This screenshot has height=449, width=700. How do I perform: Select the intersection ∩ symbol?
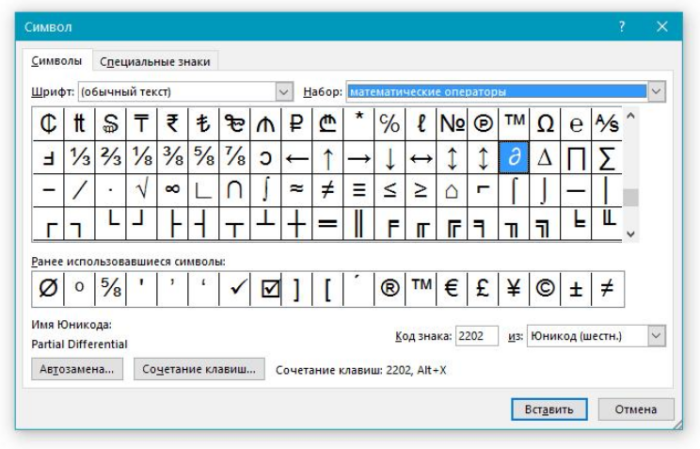pos(234,190)
